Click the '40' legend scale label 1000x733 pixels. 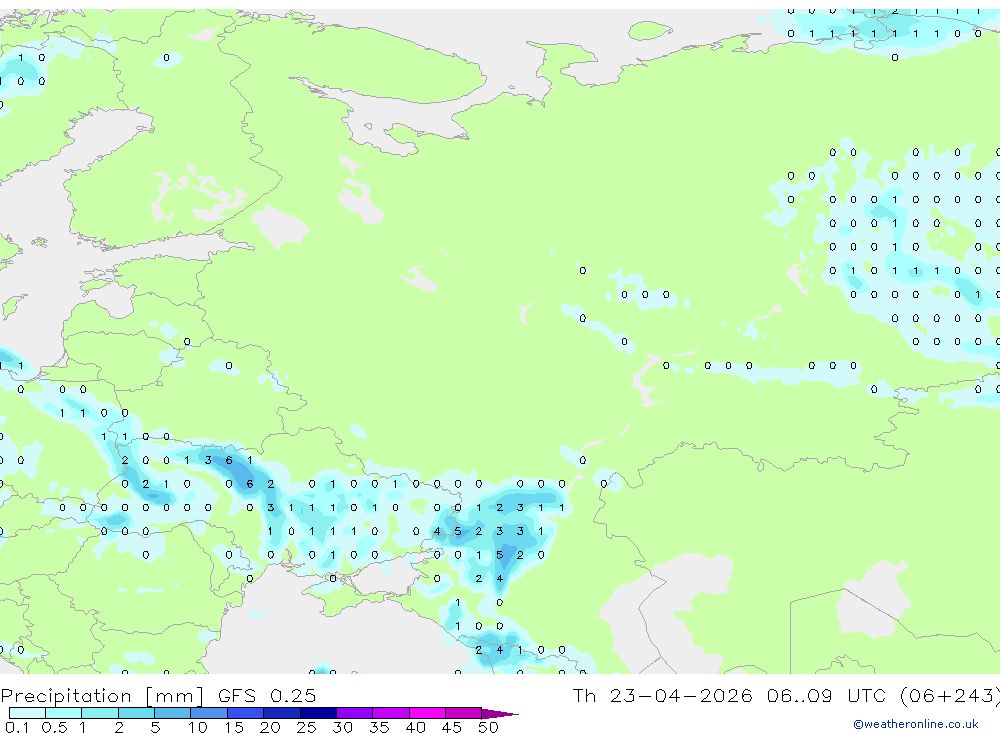point(415,727)
